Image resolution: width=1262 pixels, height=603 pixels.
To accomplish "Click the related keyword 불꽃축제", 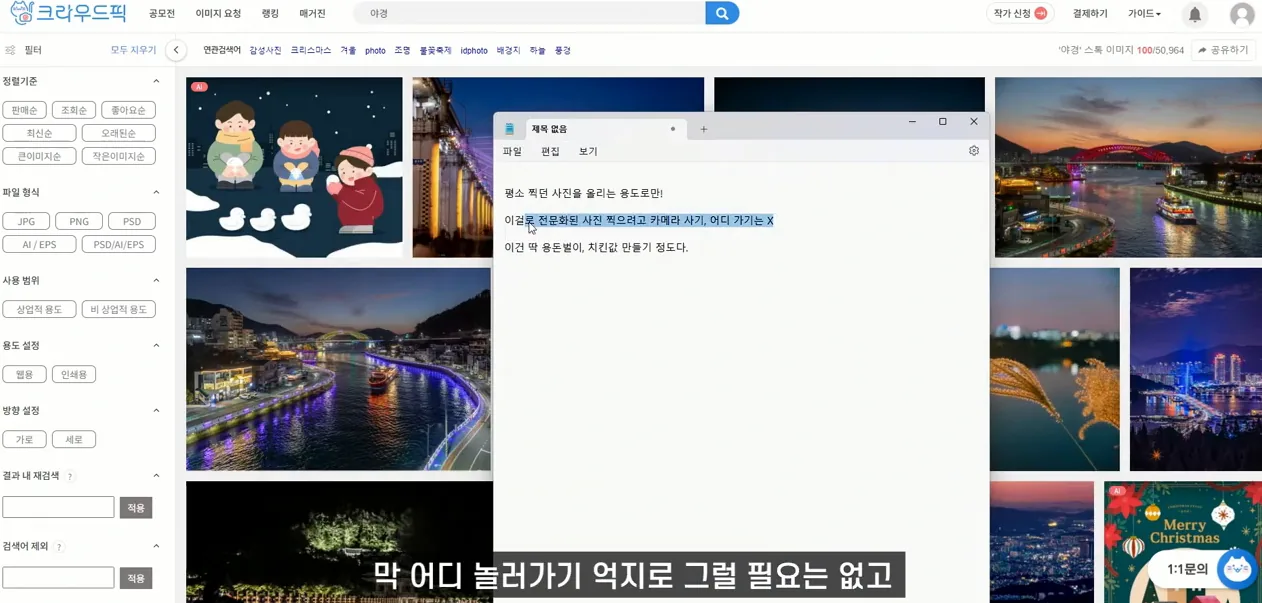I will 435,50.
